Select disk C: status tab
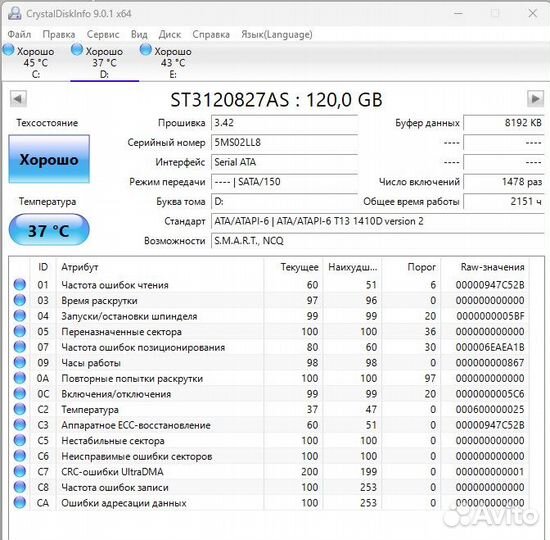The width and height of the screenshot is (550, 540). [35, 62]
